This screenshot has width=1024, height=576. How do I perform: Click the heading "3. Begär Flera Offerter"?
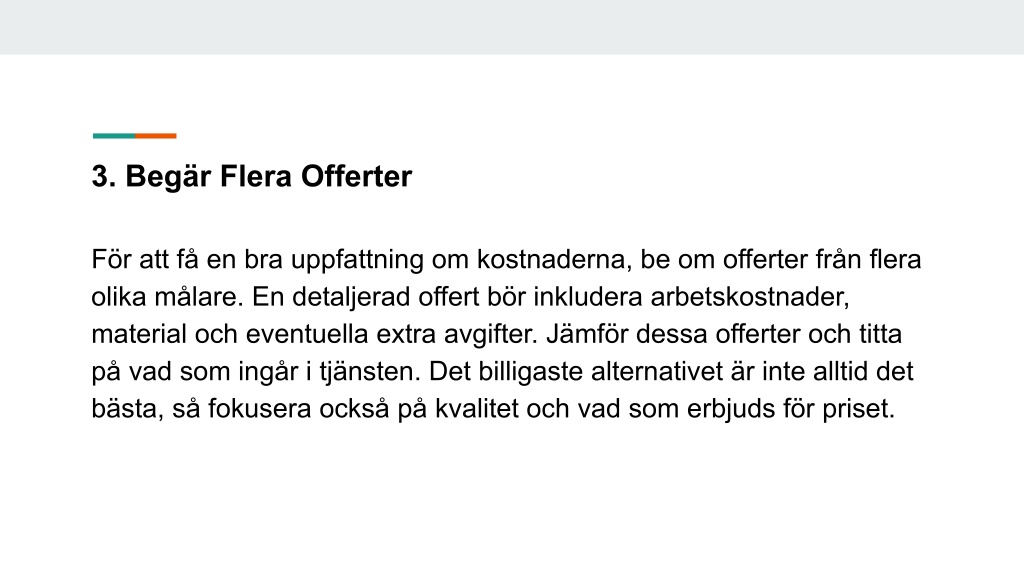[251, 177]
